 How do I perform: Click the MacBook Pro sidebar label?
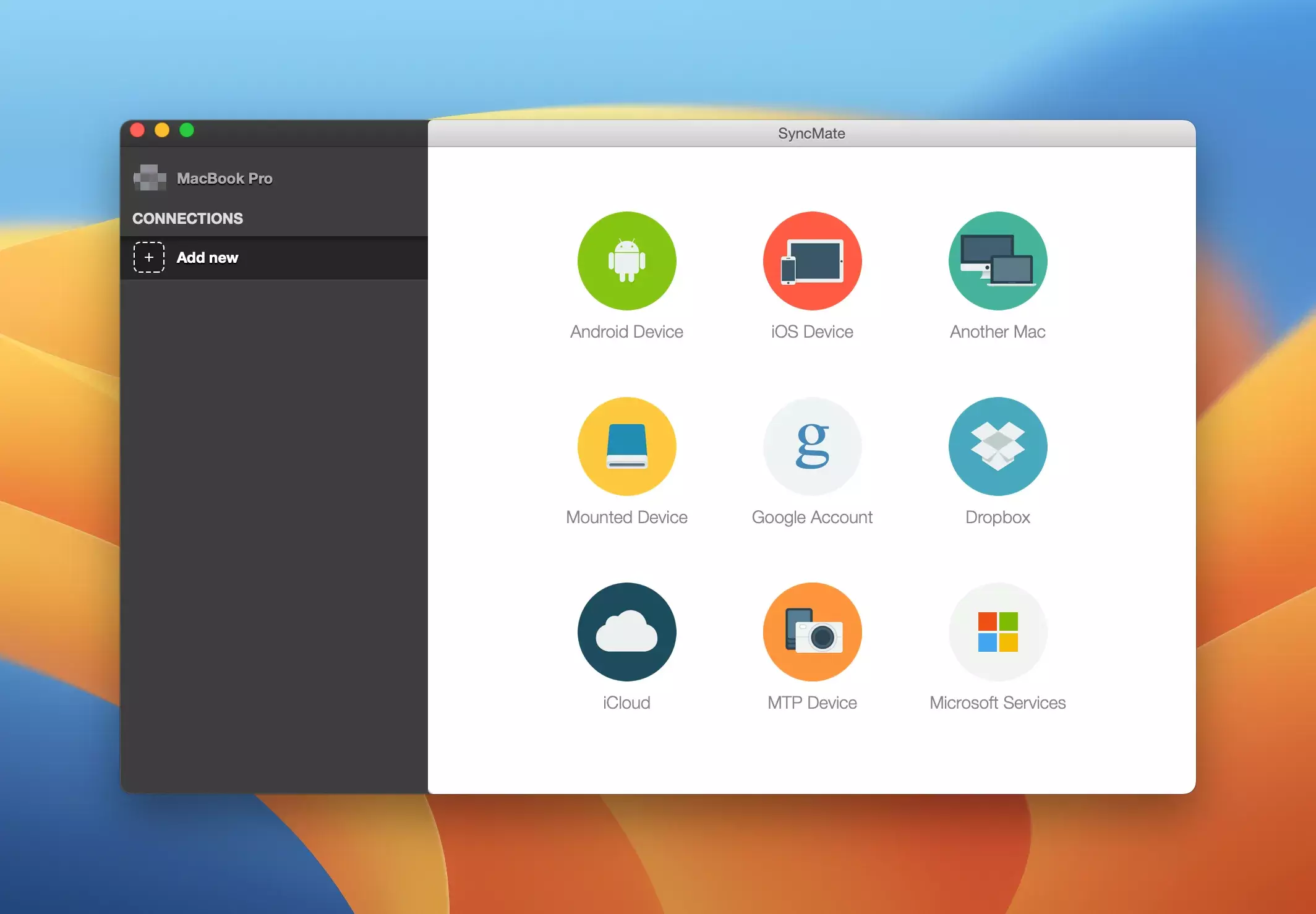point(224,178)
